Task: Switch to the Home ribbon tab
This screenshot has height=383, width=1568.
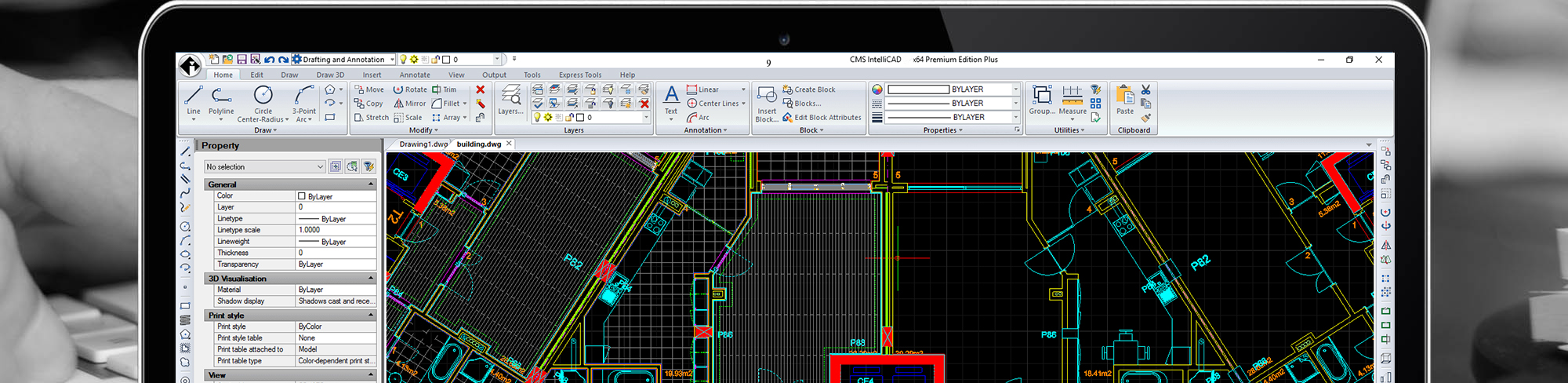Action: tap(223, 75)
